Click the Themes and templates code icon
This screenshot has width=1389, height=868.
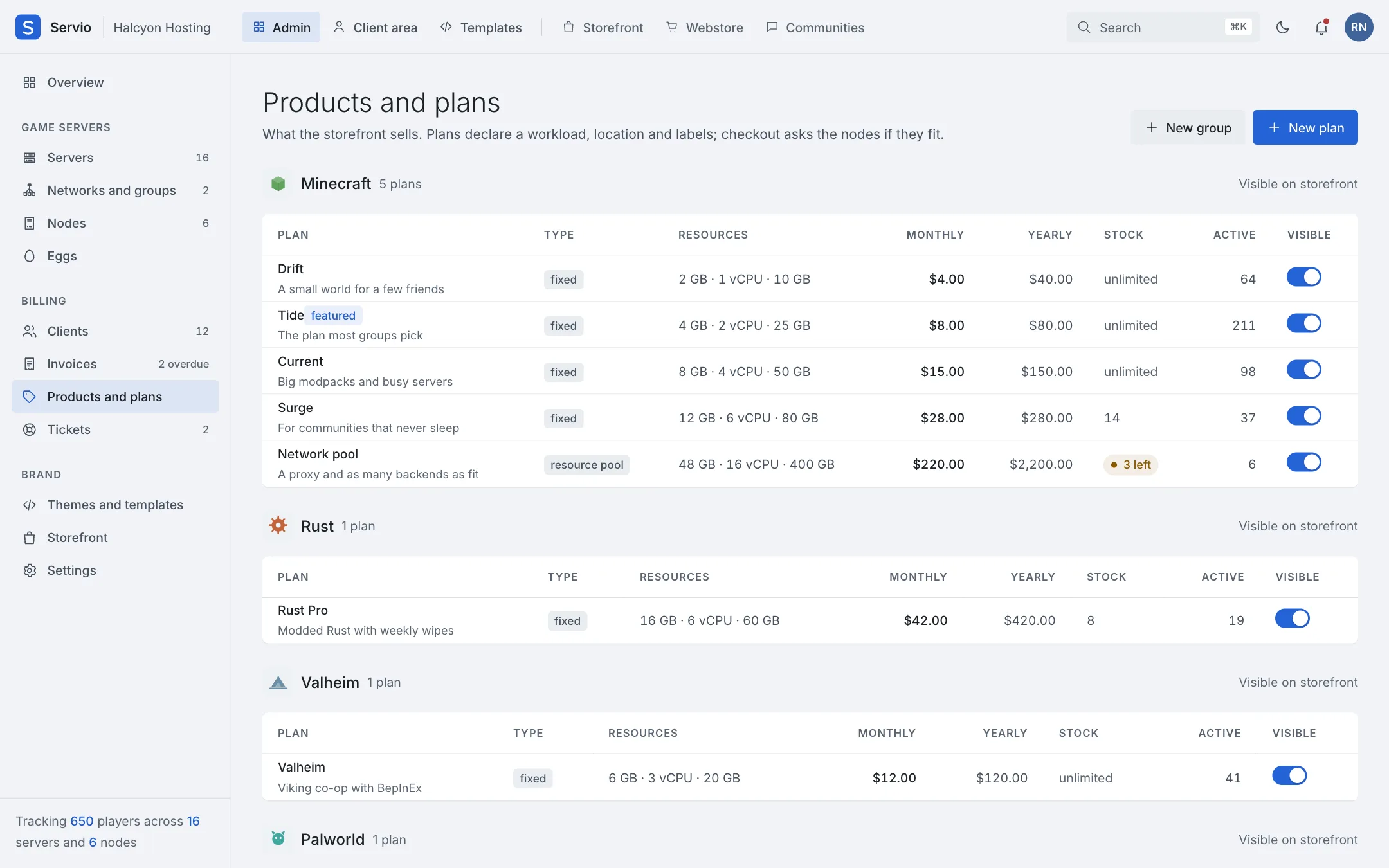tap(30, 505)
